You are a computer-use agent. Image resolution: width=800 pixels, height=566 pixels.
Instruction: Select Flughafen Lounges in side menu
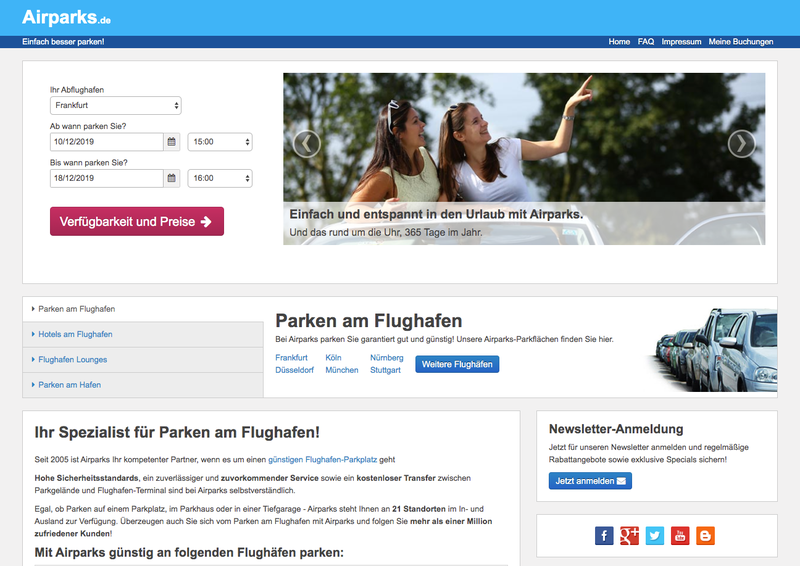[143, 360]
